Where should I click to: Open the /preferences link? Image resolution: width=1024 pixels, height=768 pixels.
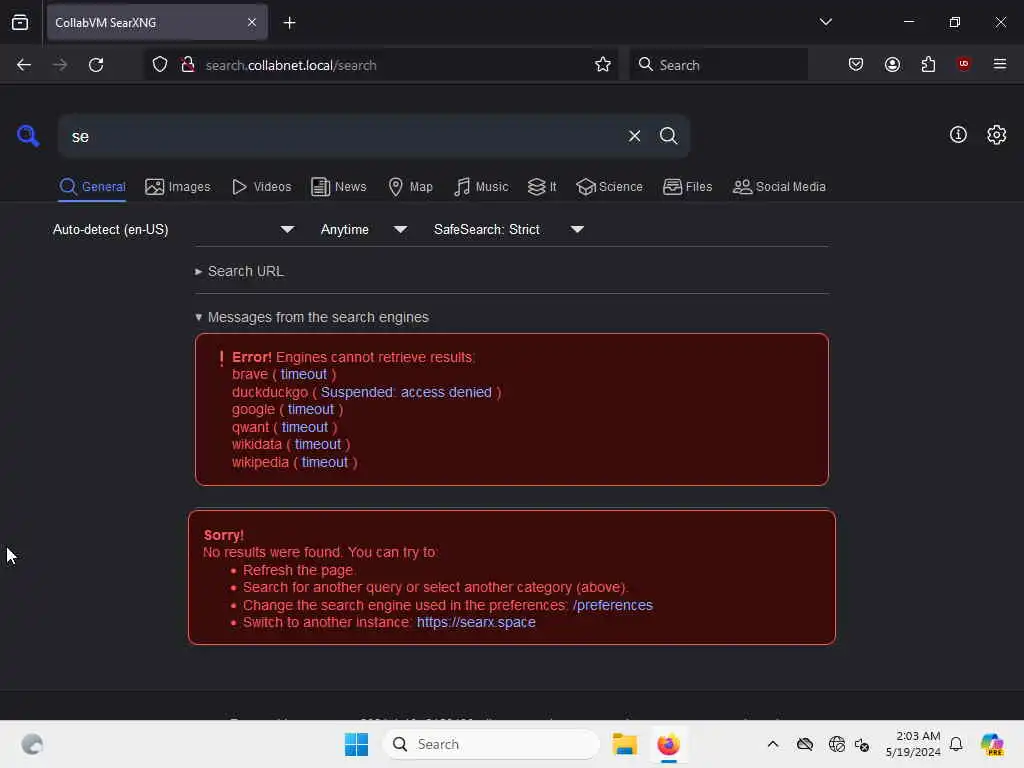click(x=613, y=605)
